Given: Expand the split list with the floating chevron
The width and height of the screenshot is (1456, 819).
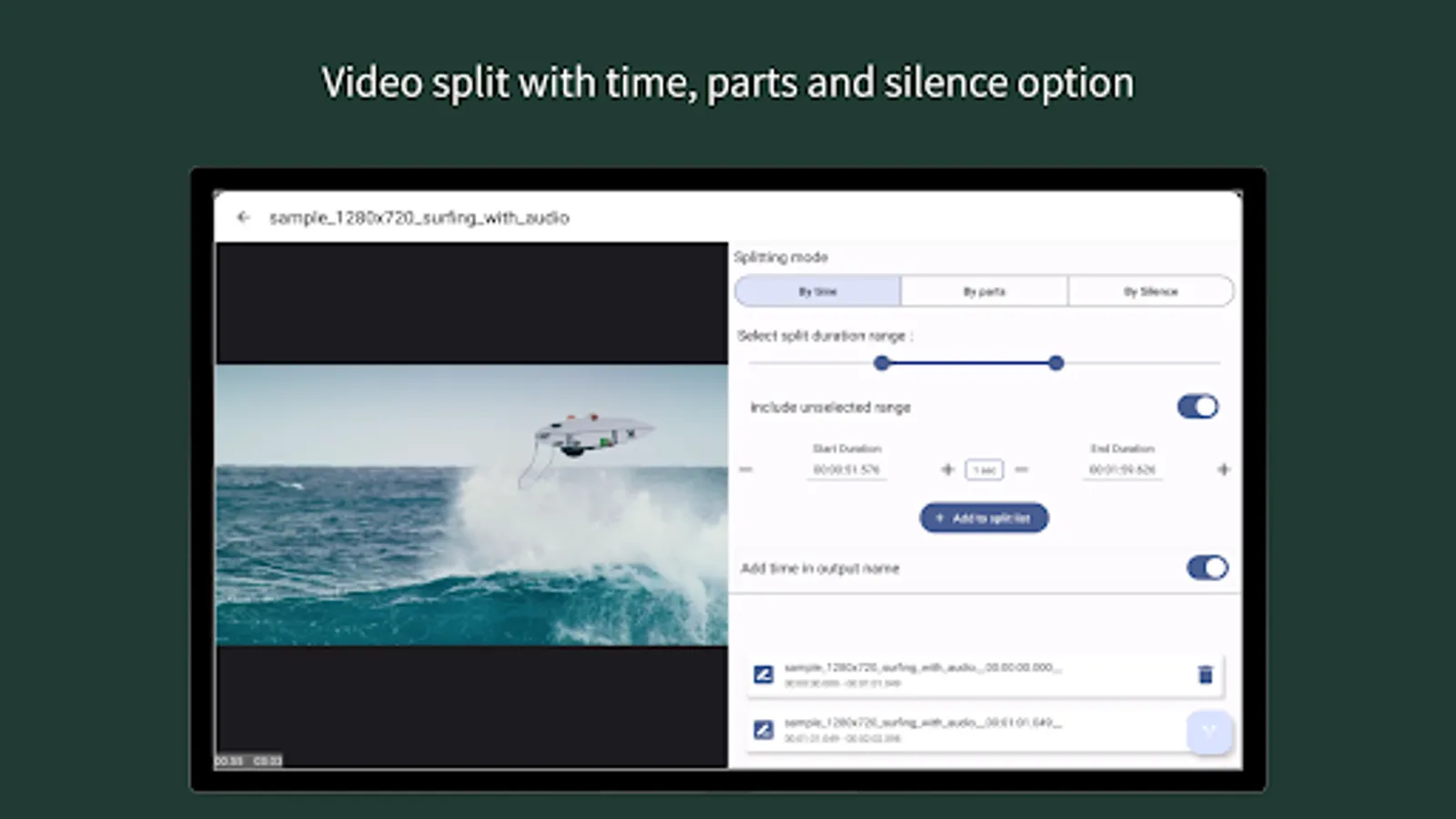Looking at the screenshot, I should click(1209, 733).
